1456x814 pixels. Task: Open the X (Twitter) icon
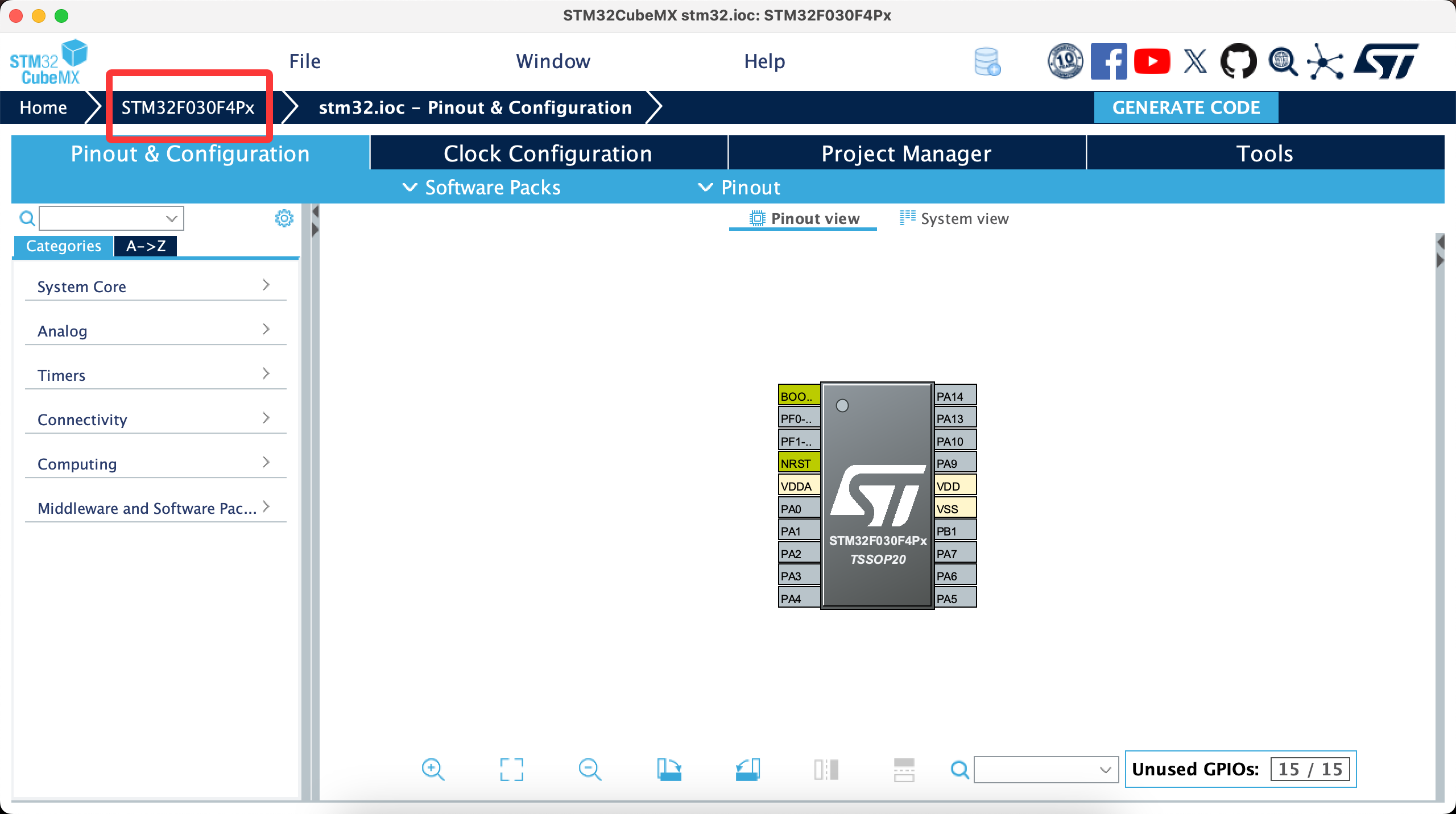(1195, 61)
